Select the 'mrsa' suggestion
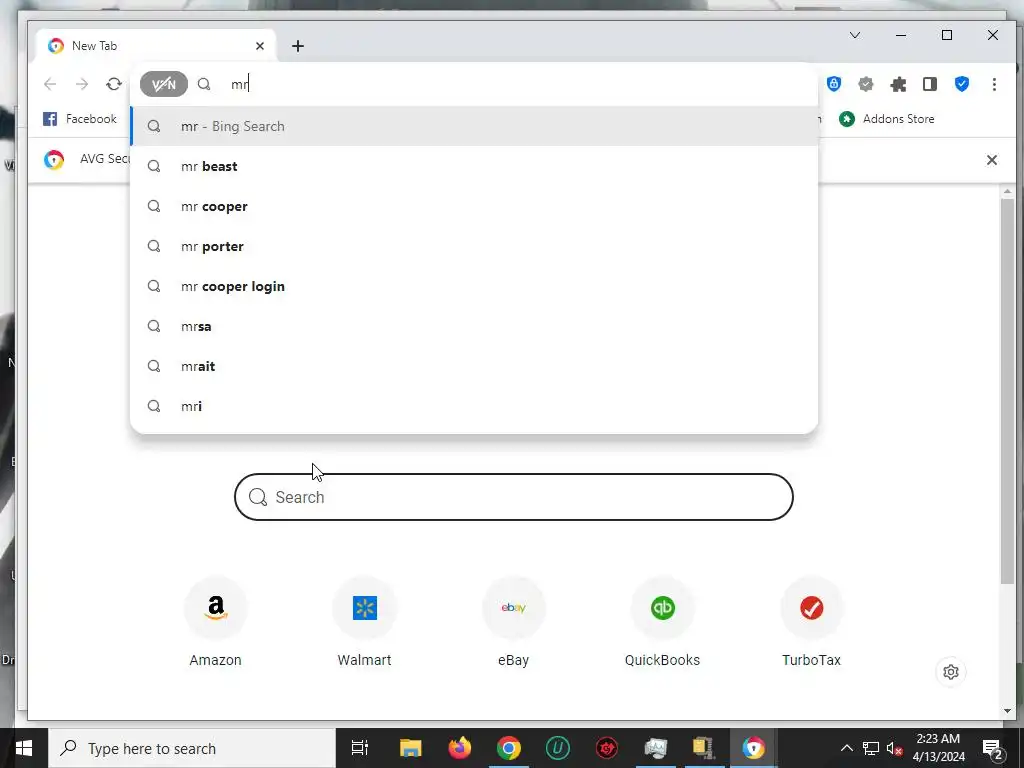The height and width of the screenshot is (768, 1024). (474, 326)
